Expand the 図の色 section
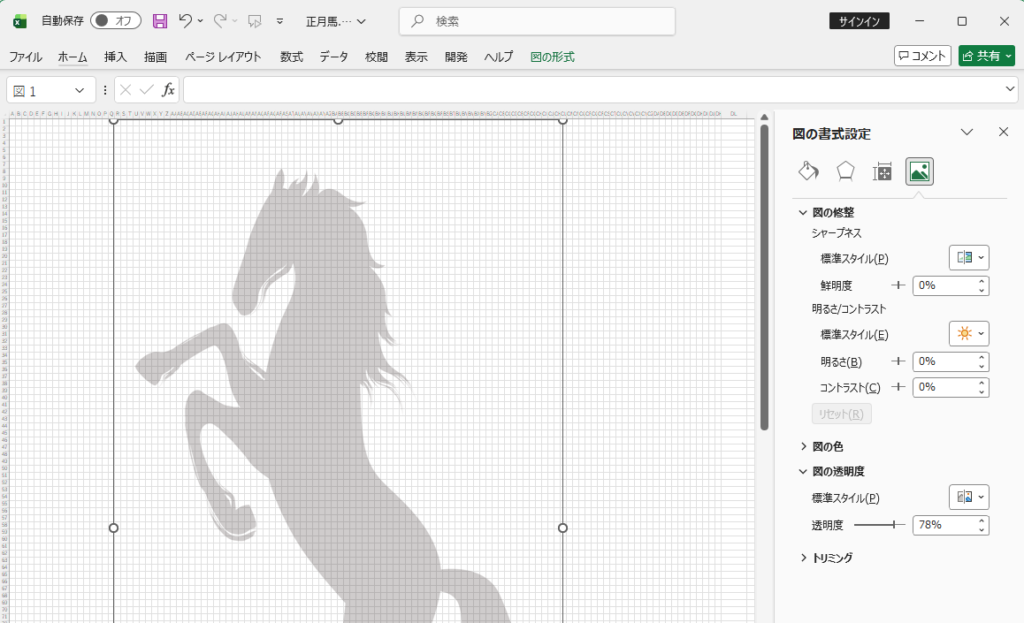 coord(826,446)
